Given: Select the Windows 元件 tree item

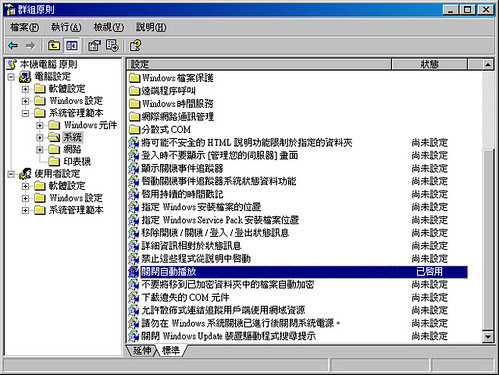Looking at the screenshot, I should pos(90,125).
